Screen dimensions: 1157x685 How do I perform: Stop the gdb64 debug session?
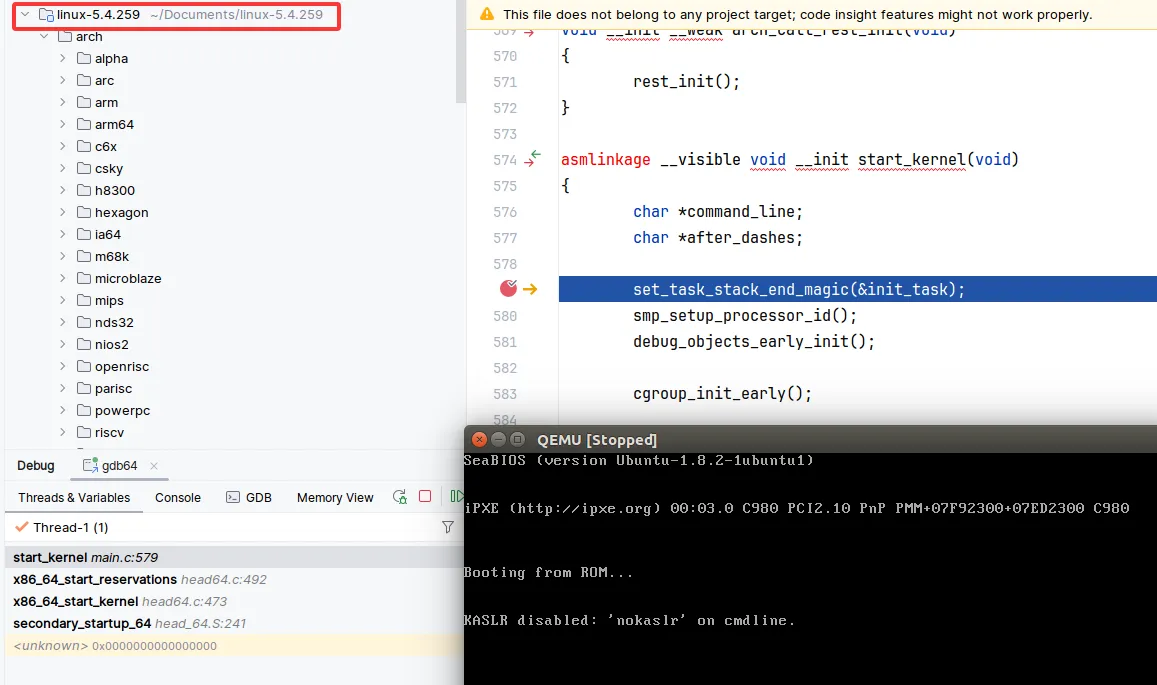425,496
